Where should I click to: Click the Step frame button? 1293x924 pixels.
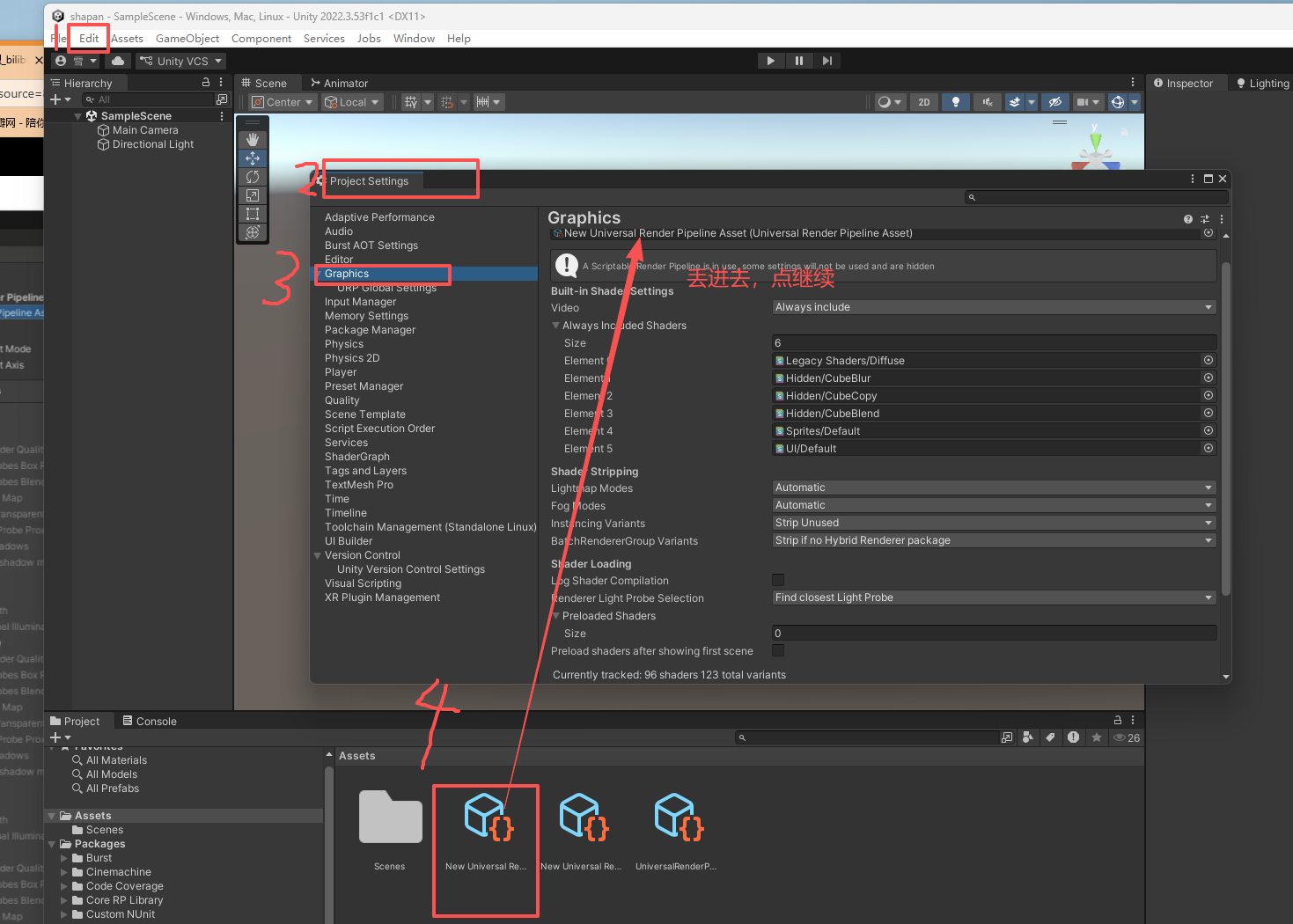pyautogui.click(x=827, y=61)
